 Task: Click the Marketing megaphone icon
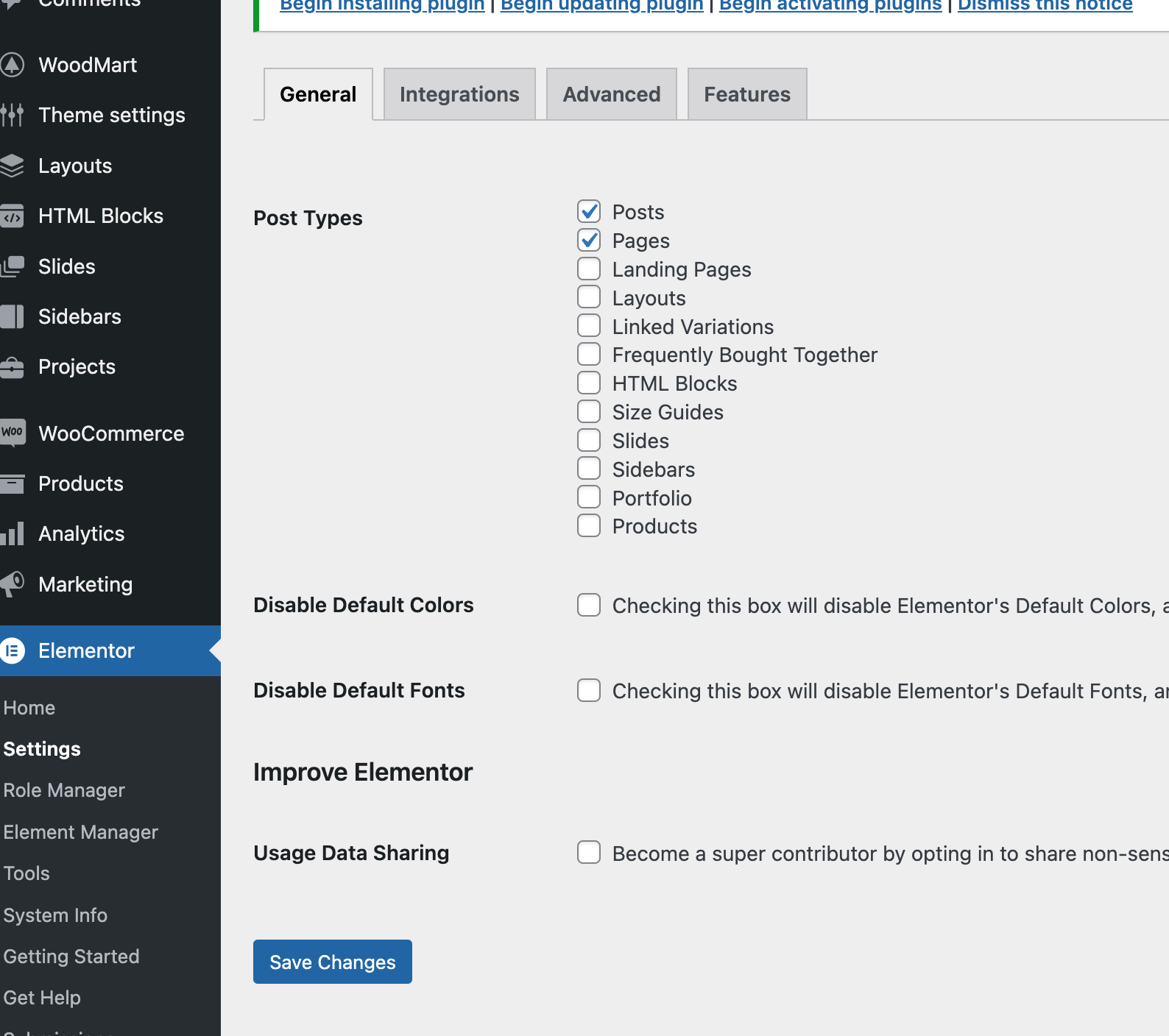[x=12, y=584]
